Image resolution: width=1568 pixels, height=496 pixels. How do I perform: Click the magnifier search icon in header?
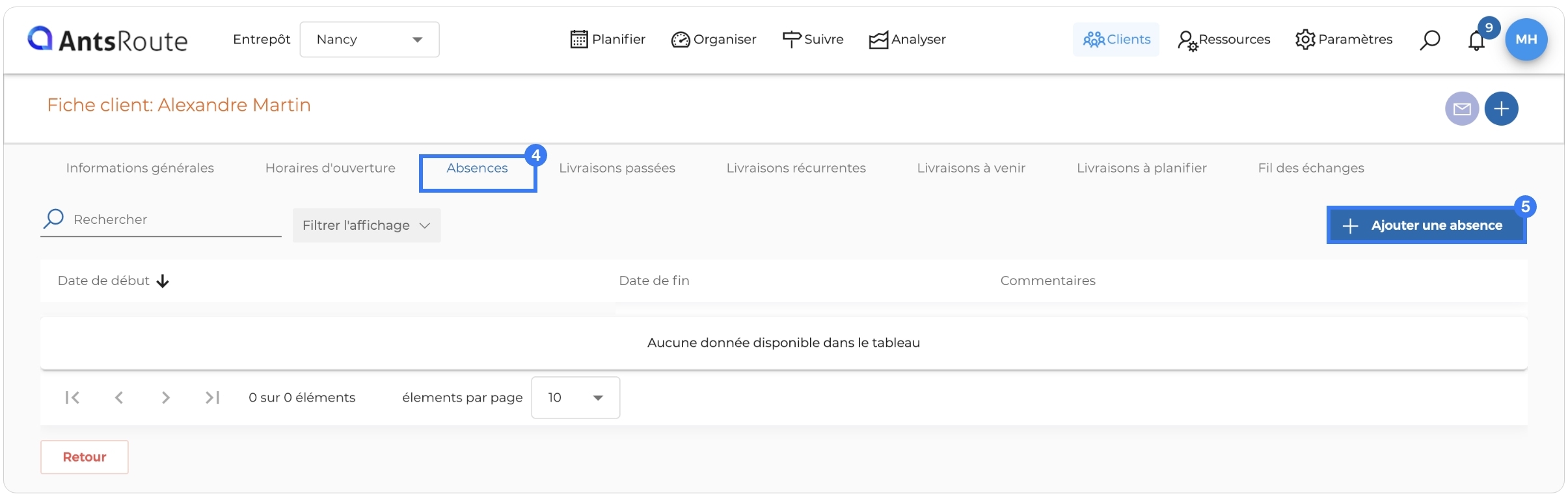[x=1429, y=40]
